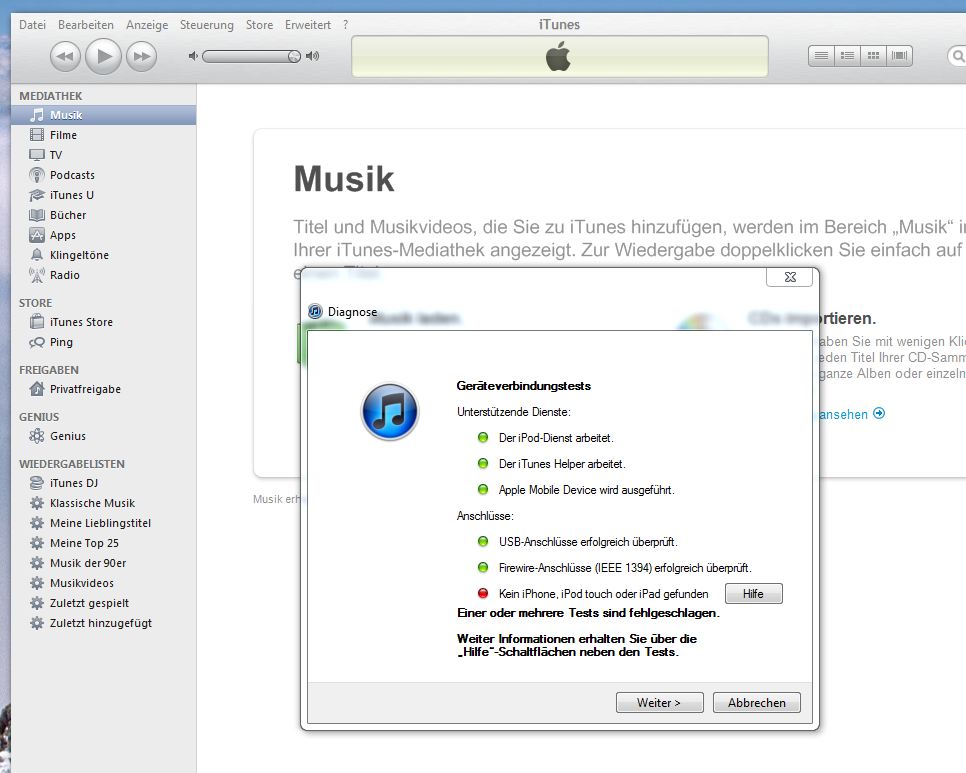
Task: Switch to album list view
Action: pyautogui.click(x=847, y=56)
